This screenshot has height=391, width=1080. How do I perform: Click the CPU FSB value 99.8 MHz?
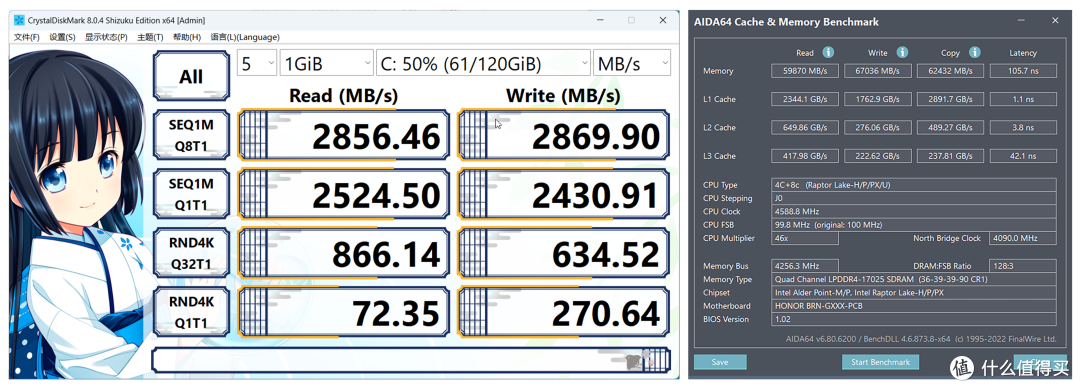pos(914,225)
